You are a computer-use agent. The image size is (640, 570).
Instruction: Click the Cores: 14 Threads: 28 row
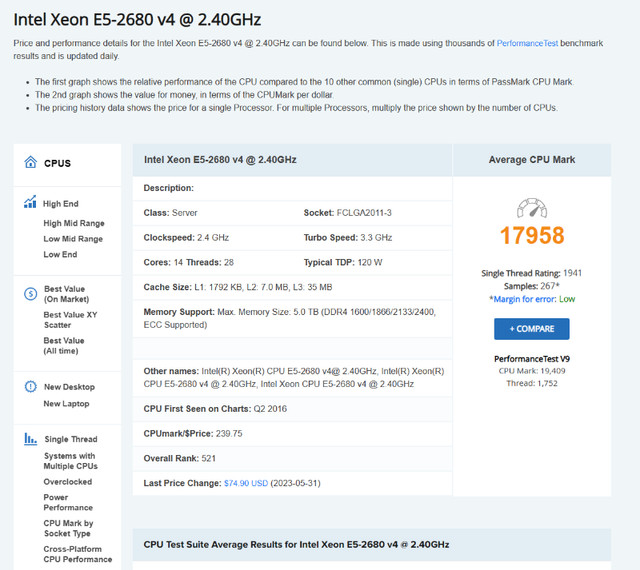(x=189, y=263)
